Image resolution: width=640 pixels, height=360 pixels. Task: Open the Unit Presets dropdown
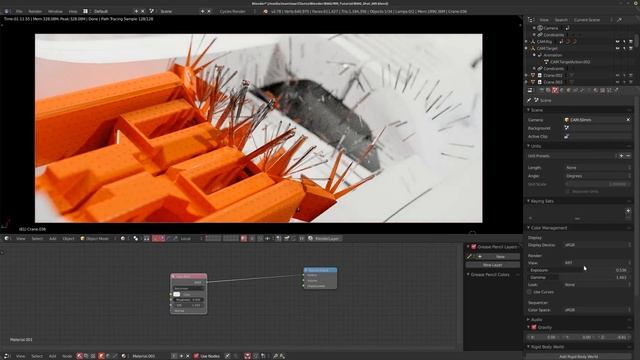(x=572, y=156)
